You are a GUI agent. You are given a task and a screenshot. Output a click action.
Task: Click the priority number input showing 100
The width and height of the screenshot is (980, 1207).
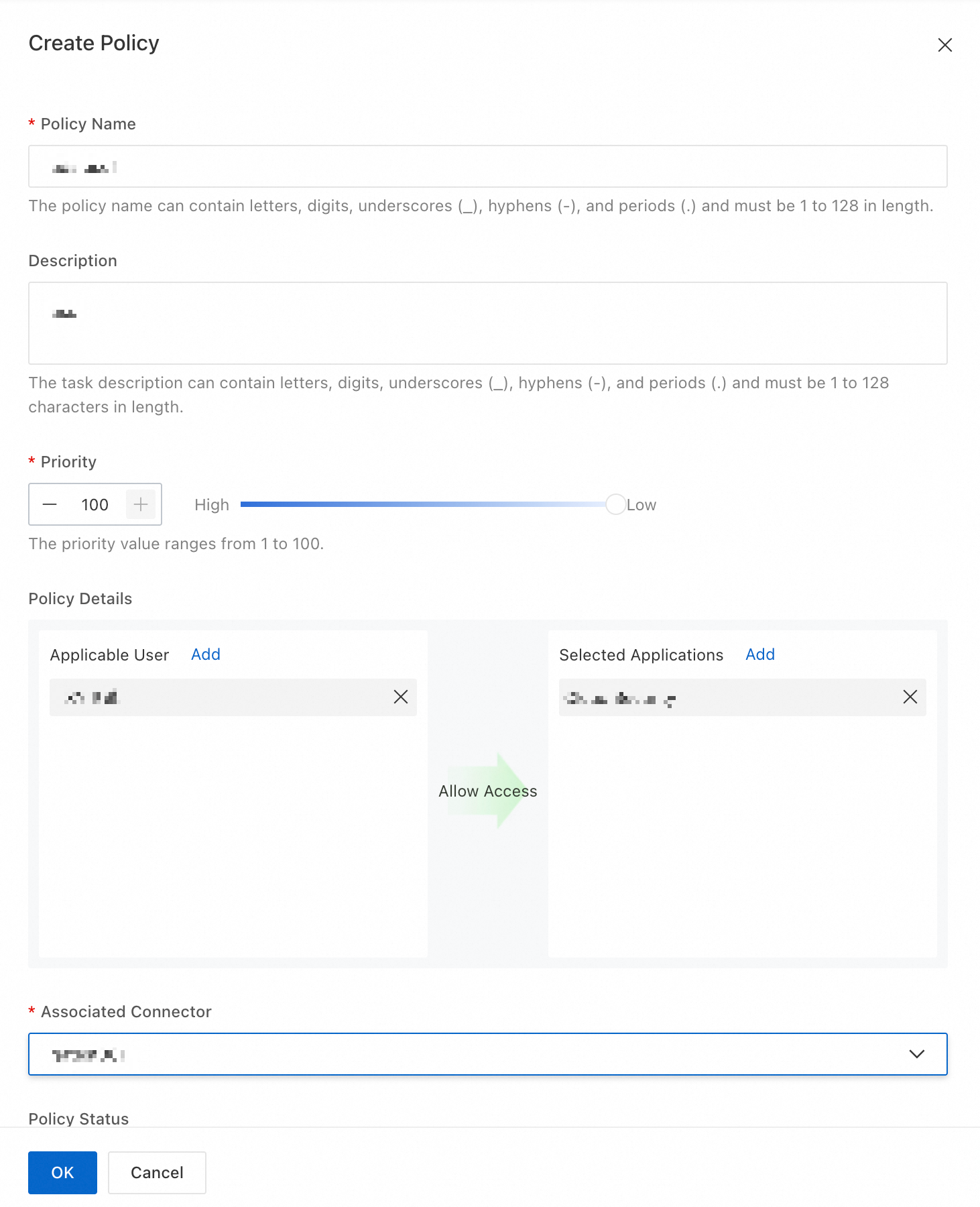click(95, 504)
